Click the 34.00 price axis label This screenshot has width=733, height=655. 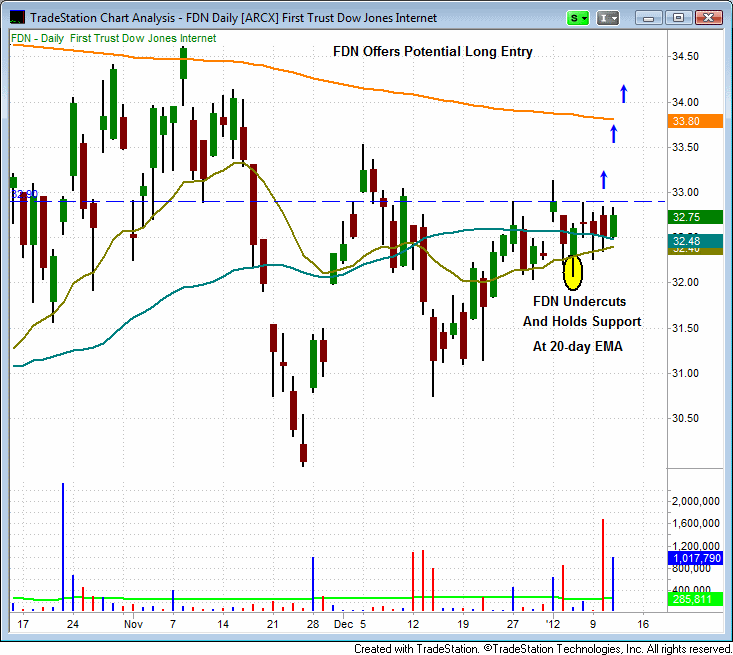685,102
